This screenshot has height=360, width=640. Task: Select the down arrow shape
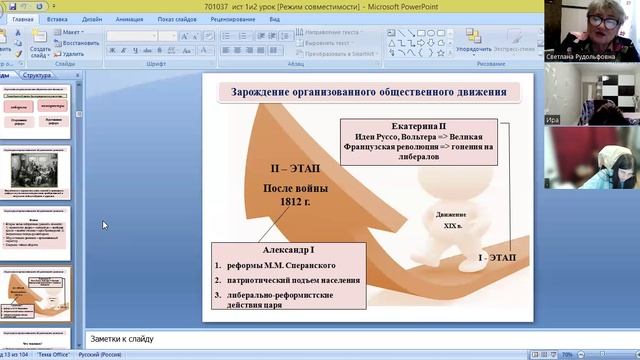tap(431, 43)
